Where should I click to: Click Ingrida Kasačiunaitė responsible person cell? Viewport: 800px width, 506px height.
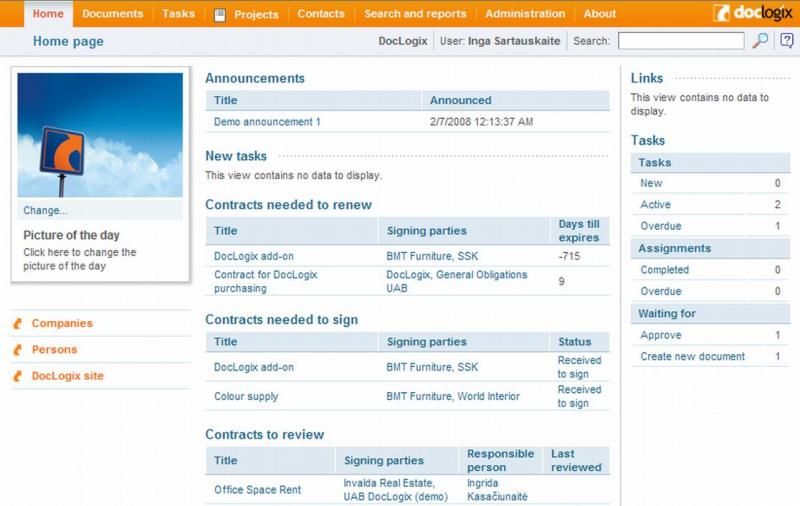[497, 490]
